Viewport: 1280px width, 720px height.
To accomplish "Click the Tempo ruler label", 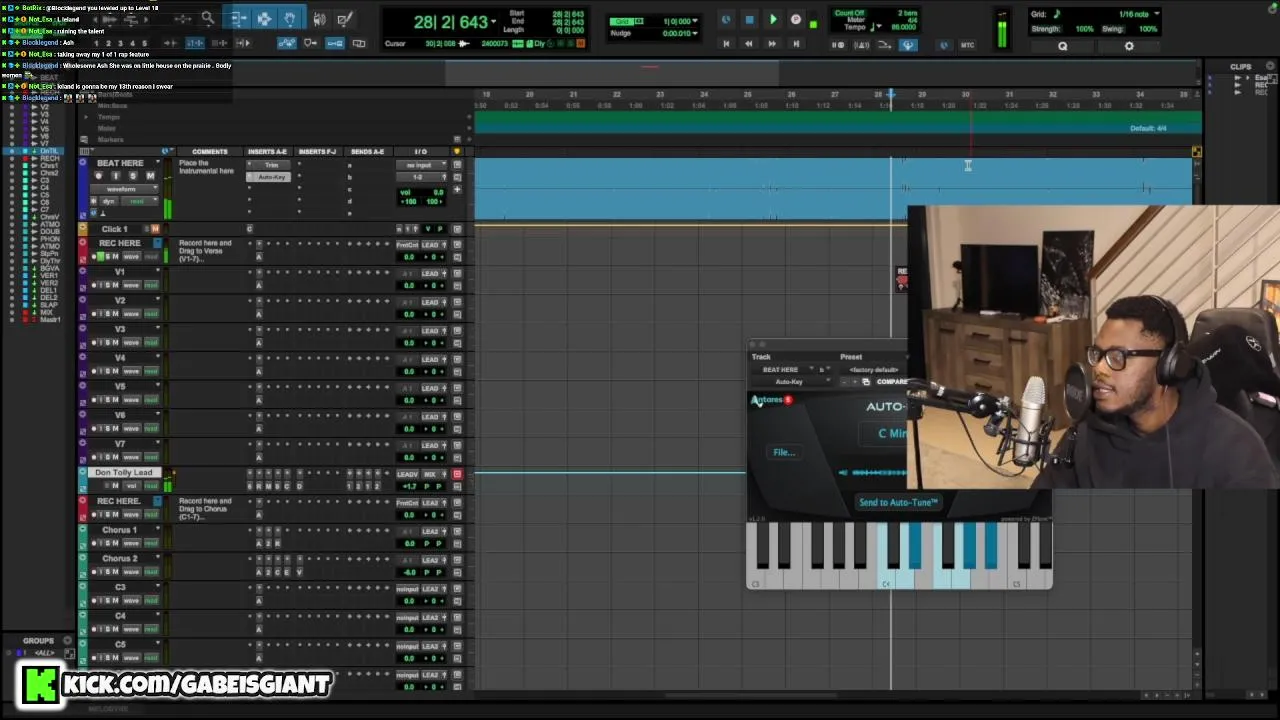I will click(108, 117).
